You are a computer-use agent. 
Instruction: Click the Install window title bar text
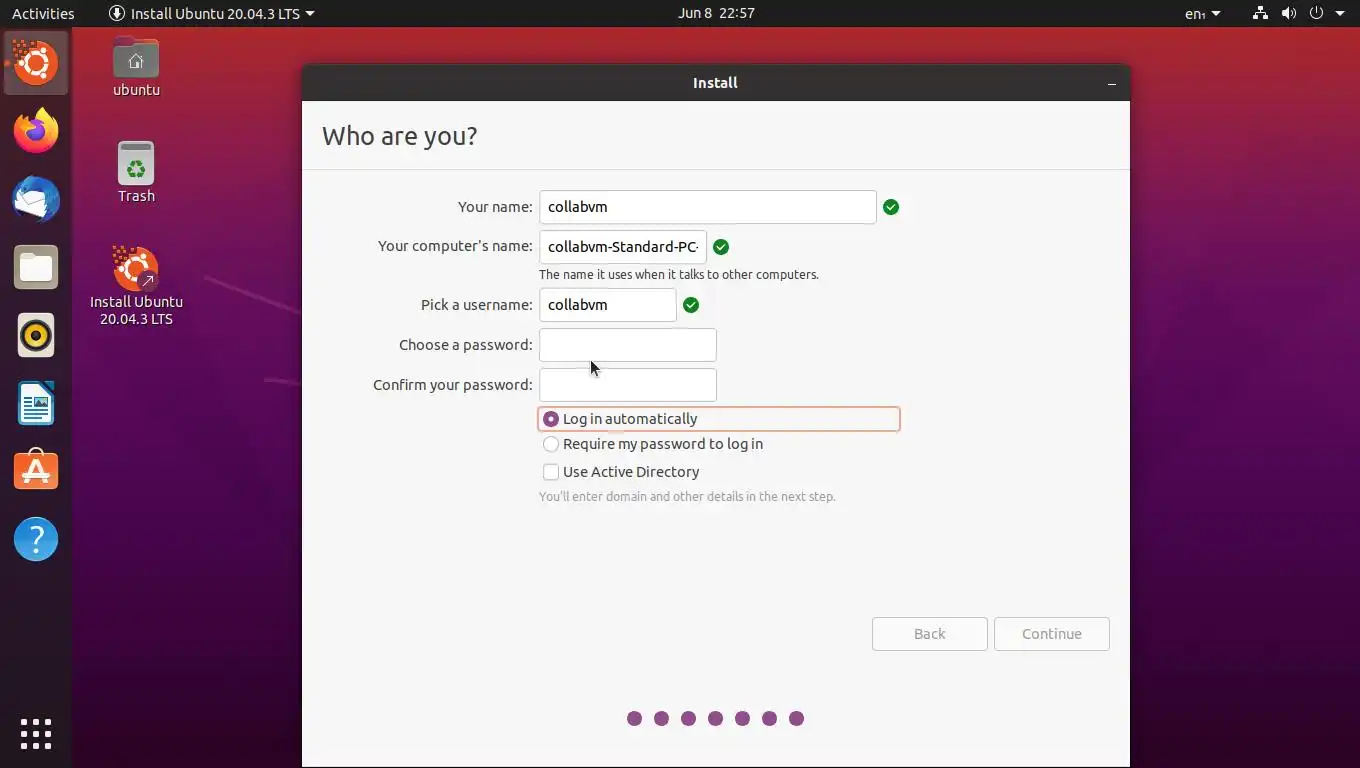point(715,83)
